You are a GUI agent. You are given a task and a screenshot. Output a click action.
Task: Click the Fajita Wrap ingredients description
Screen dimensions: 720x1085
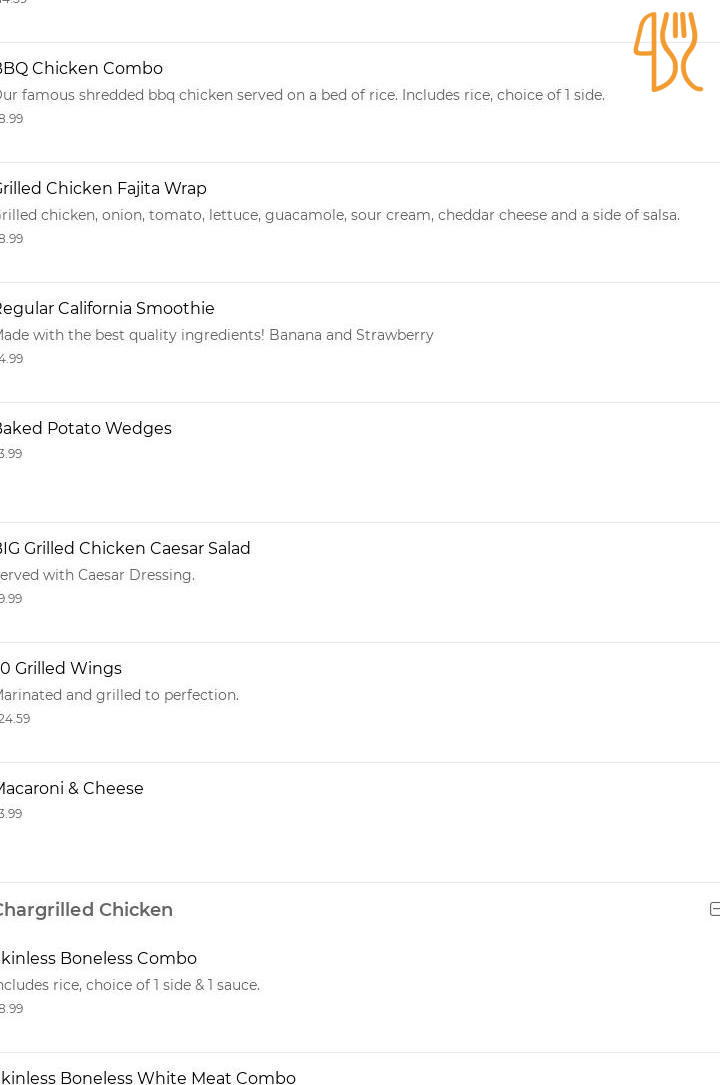(340, 215)
